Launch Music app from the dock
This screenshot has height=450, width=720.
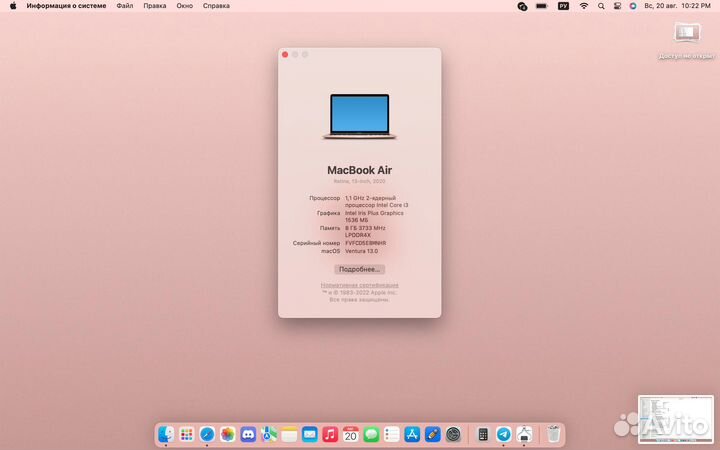click(x=330, y=434)
